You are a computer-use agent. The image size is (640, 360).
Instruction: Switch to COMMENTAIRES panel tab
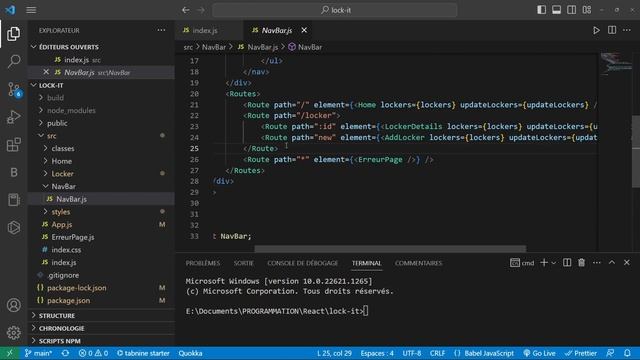418,263
